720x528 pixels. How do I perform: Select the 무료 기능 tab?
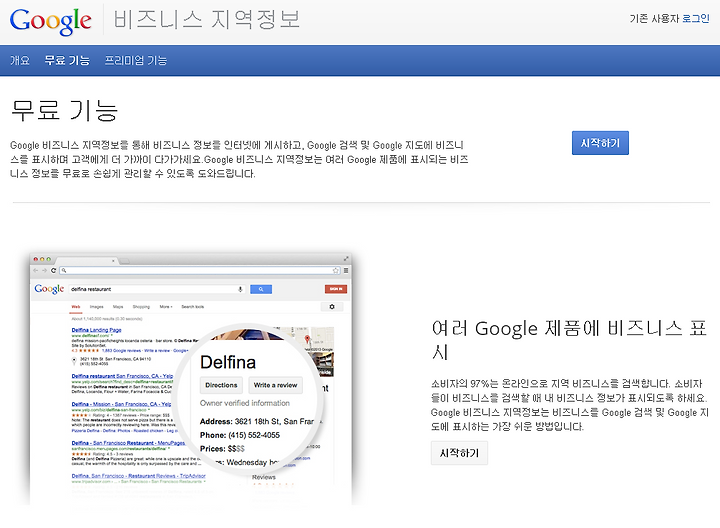click(x=67, y=60)
